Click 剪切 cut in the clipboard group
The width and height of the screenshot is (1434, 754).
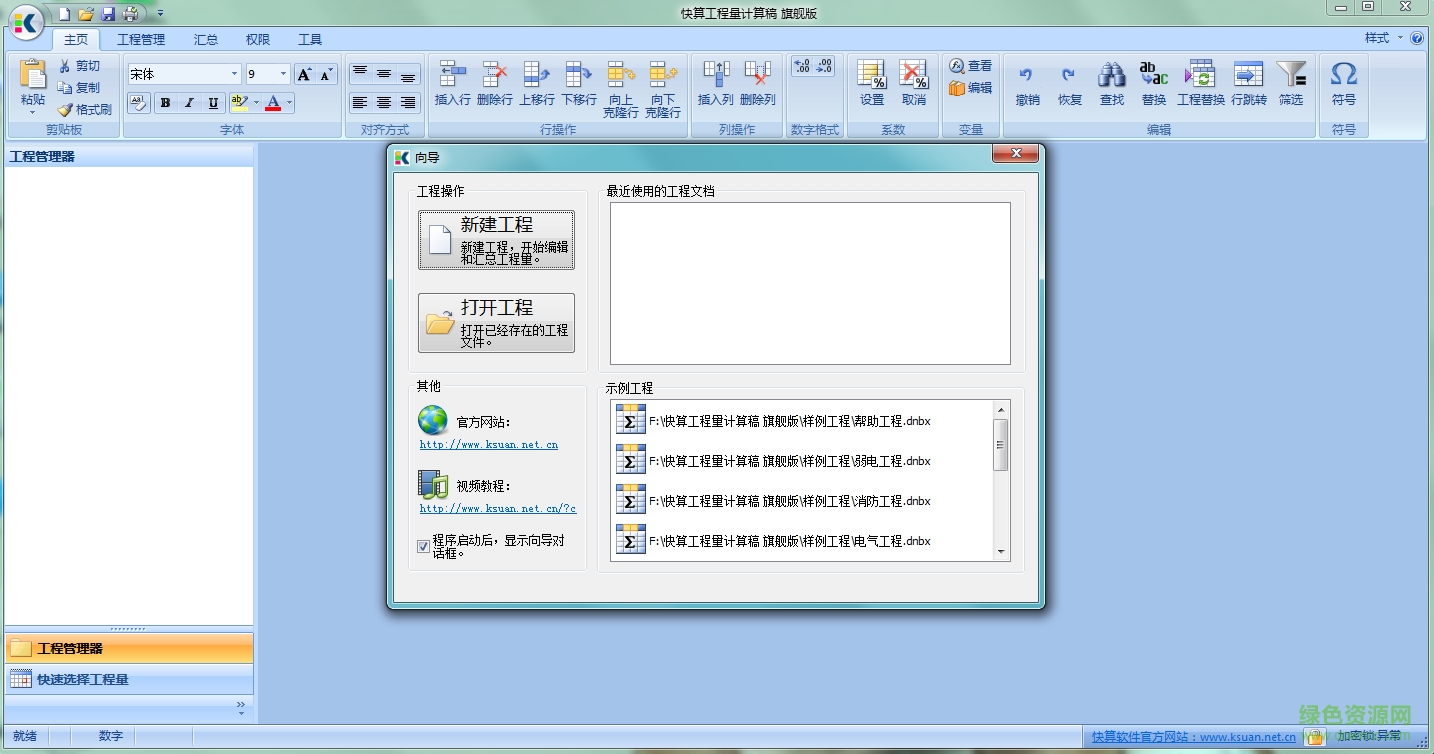coord(80,66)
